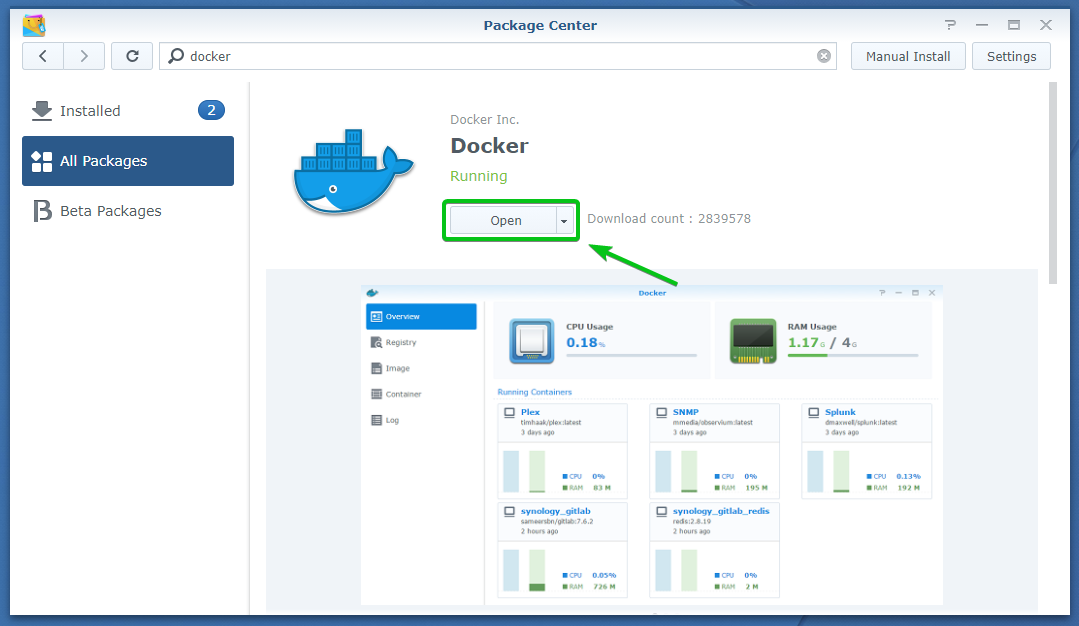Click the Package Center app icon

(34, 25)
